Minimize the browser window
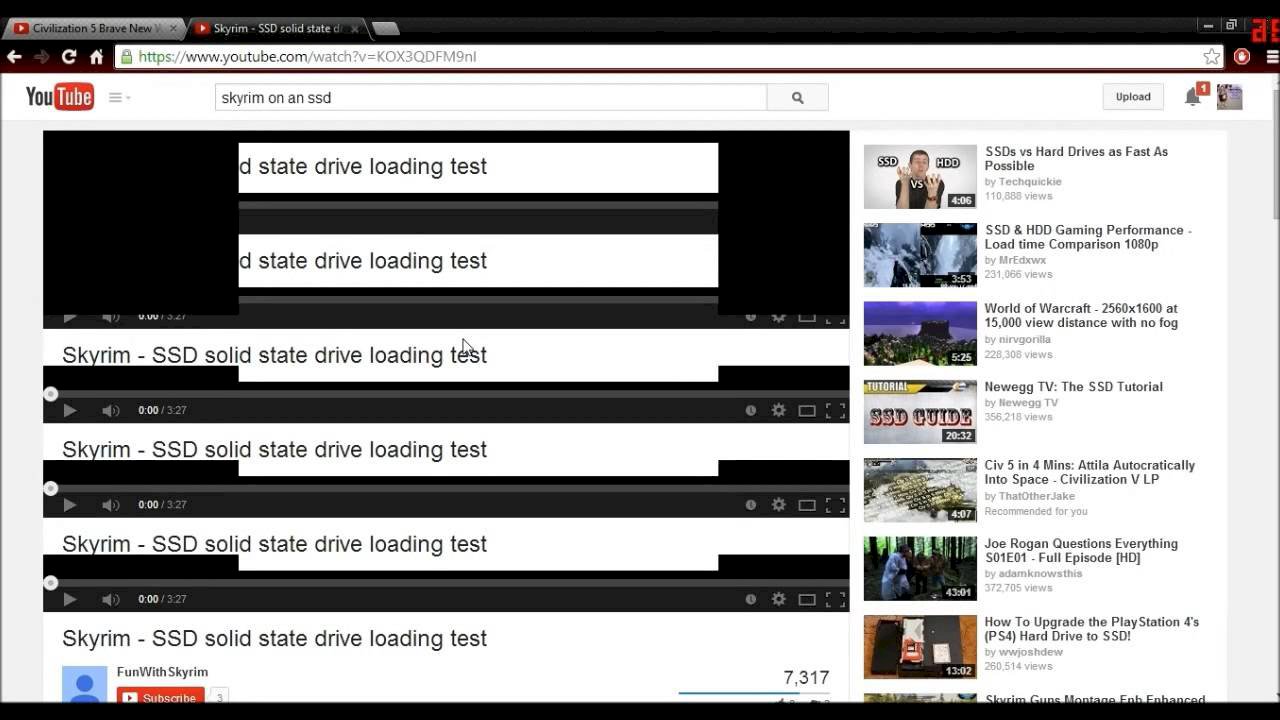The image size is (1280, 720). click(1209, 27)
